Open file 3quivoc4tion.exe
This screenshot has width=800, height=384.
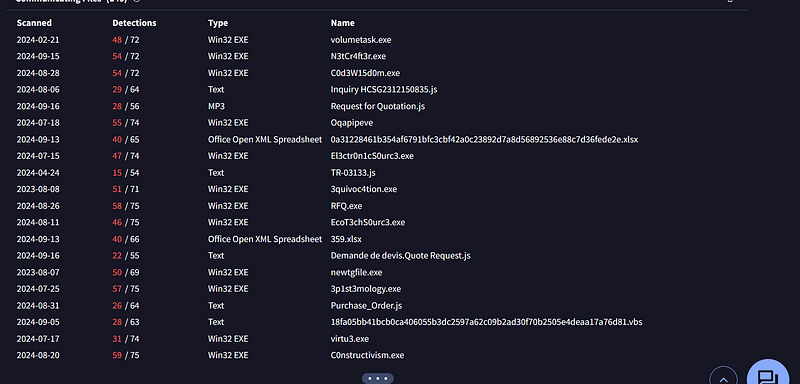pos(364,189)
